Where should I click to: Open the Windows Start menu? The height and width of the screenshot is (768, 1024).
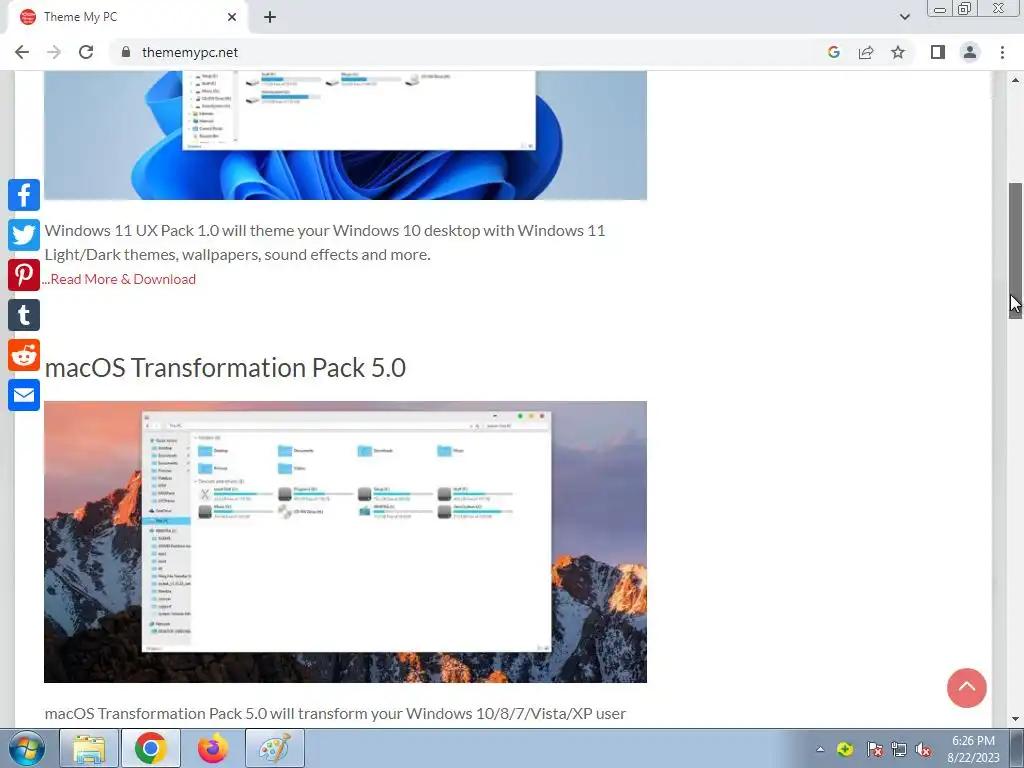coord(27,748)
